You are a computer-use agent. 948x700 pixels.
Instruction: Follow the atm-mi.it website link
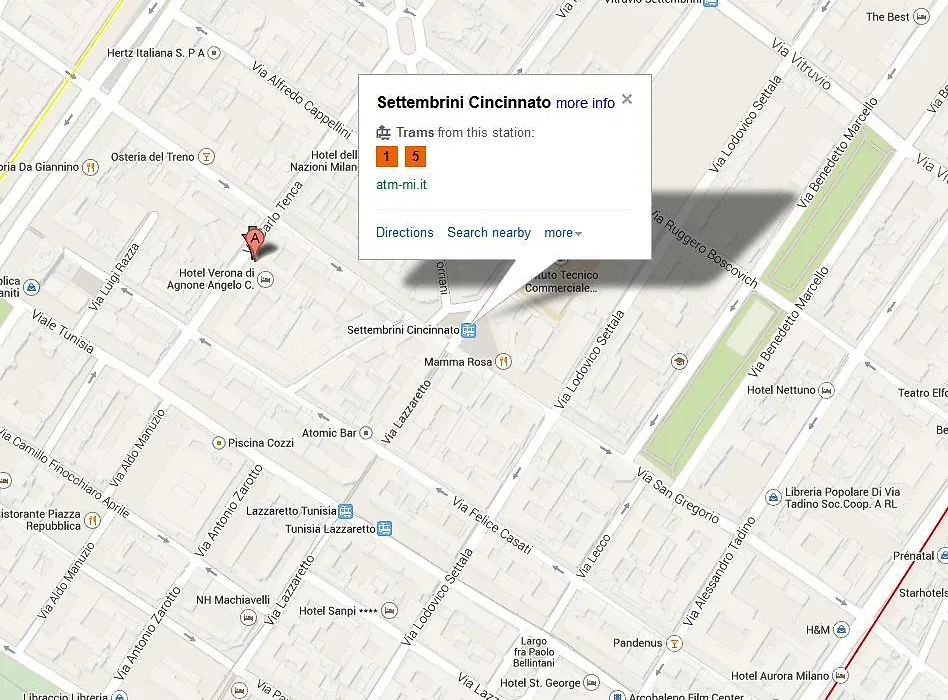click(x=401, y=184)
